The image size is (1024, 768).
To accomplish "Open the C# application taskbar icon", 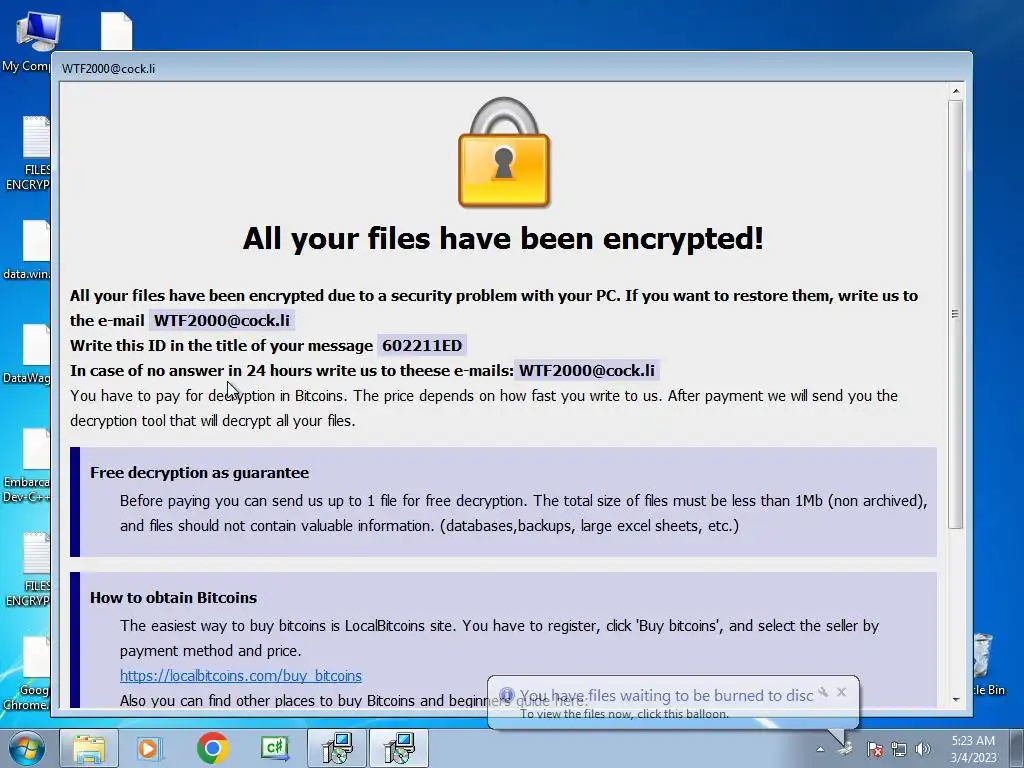I will point(275,748).
